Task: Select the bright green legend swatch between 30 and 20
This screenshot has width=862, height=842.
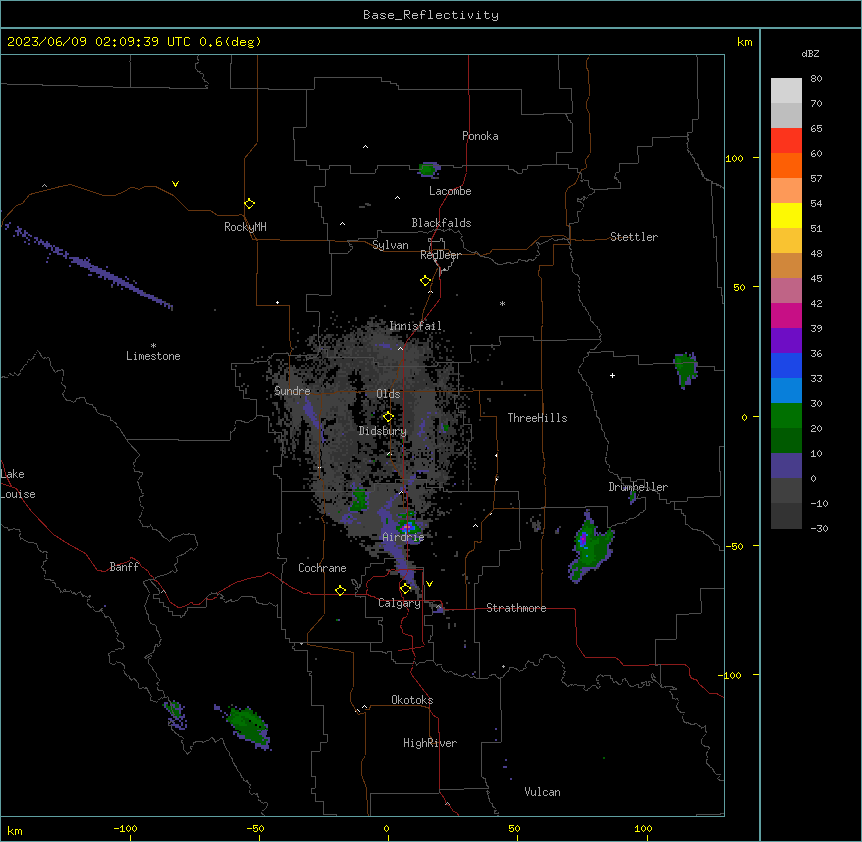Action: click(786, 416)
